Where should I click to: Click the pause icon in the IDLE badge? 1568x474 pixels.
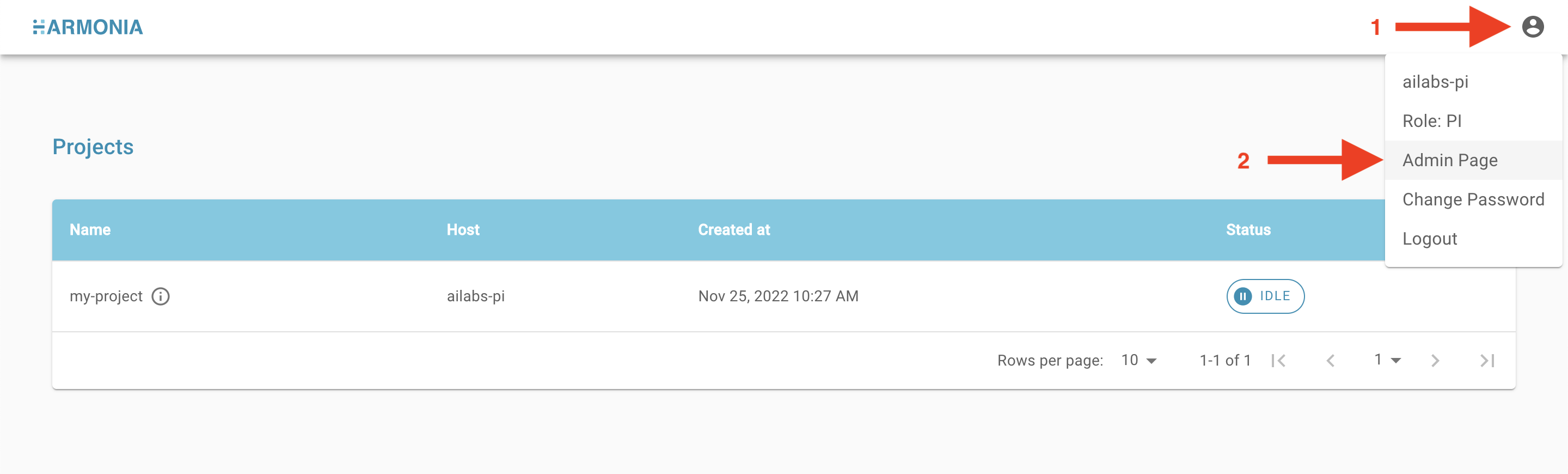point(1242,296)
